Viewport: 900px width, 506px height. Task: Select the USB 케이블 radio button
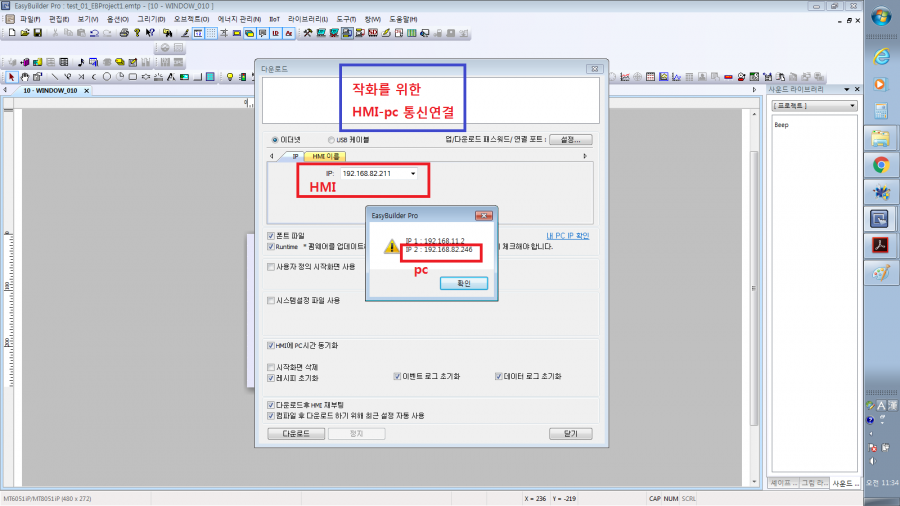(x=331, y=140)
